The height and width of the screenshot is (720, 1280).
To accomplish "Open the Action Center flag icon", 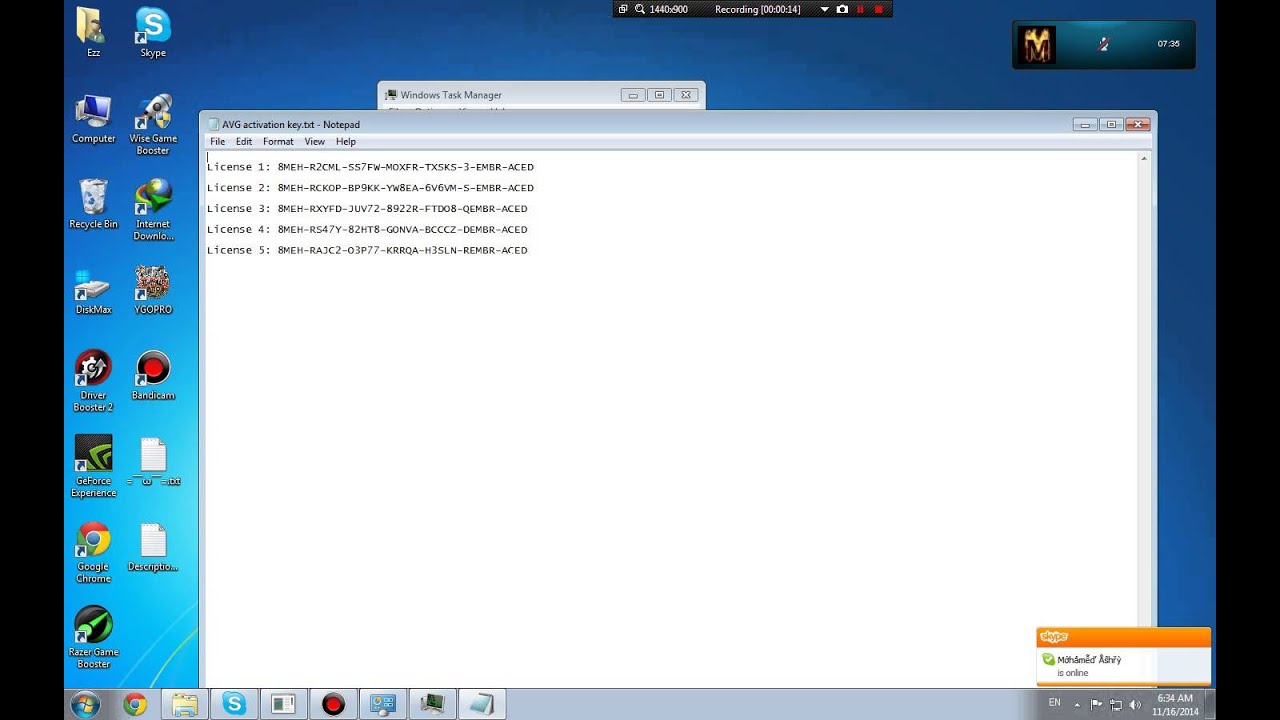I will (1097, 704).
